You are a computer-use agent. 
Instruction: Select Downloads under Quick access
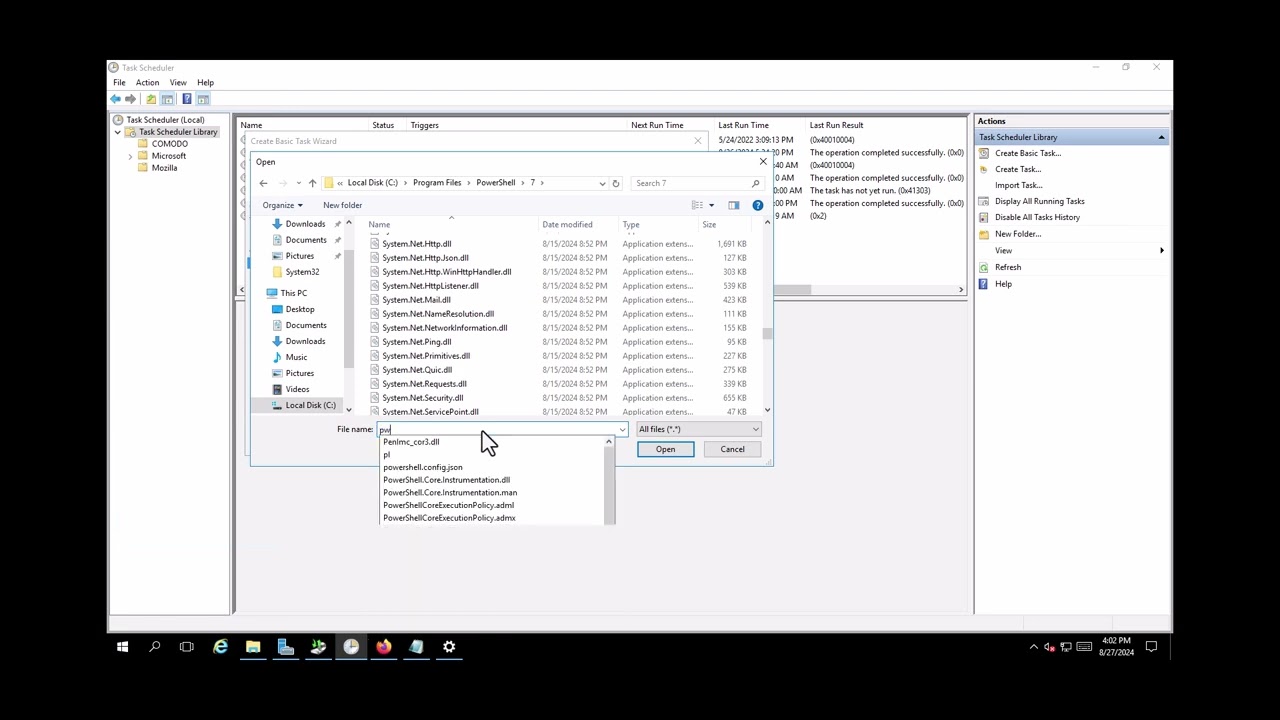[305, 224]
